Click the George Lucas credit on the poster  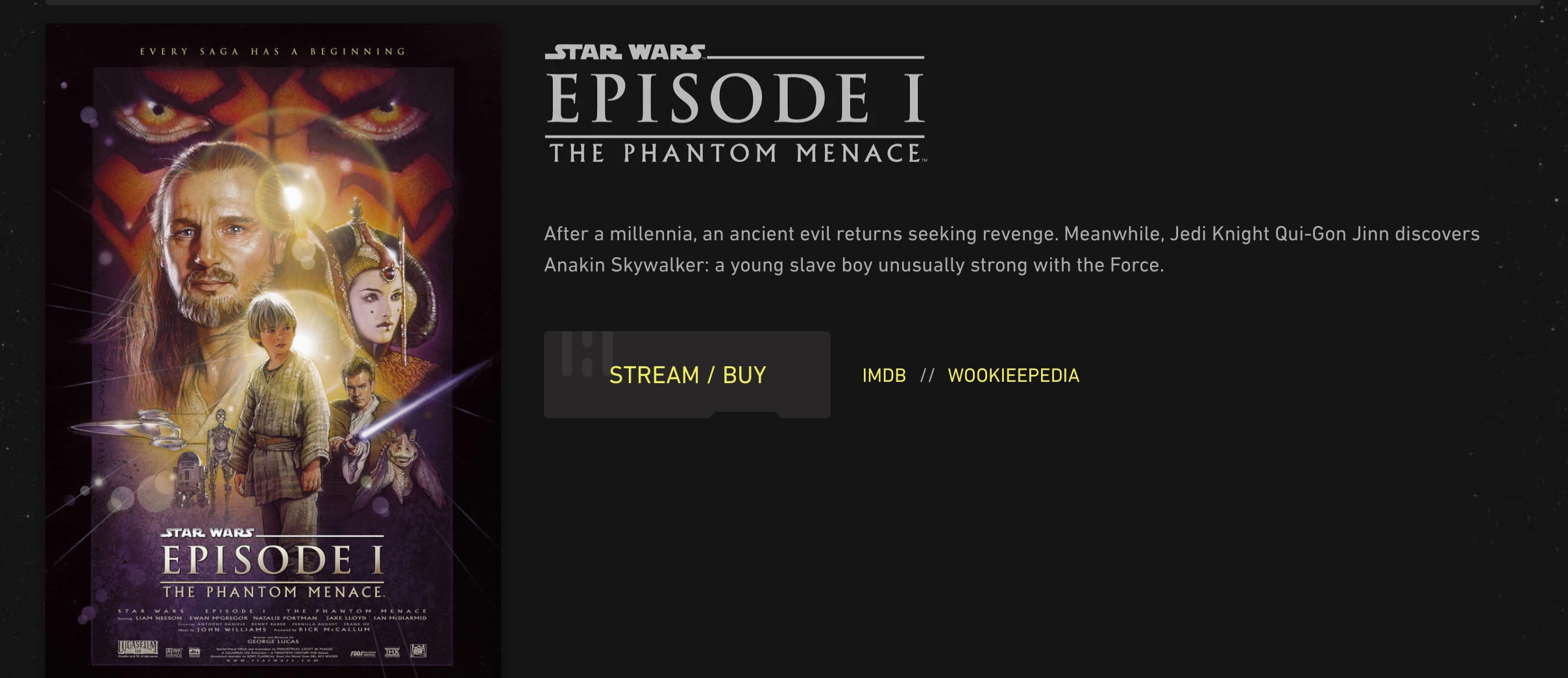pyautogui.click(x=273, y=642)
